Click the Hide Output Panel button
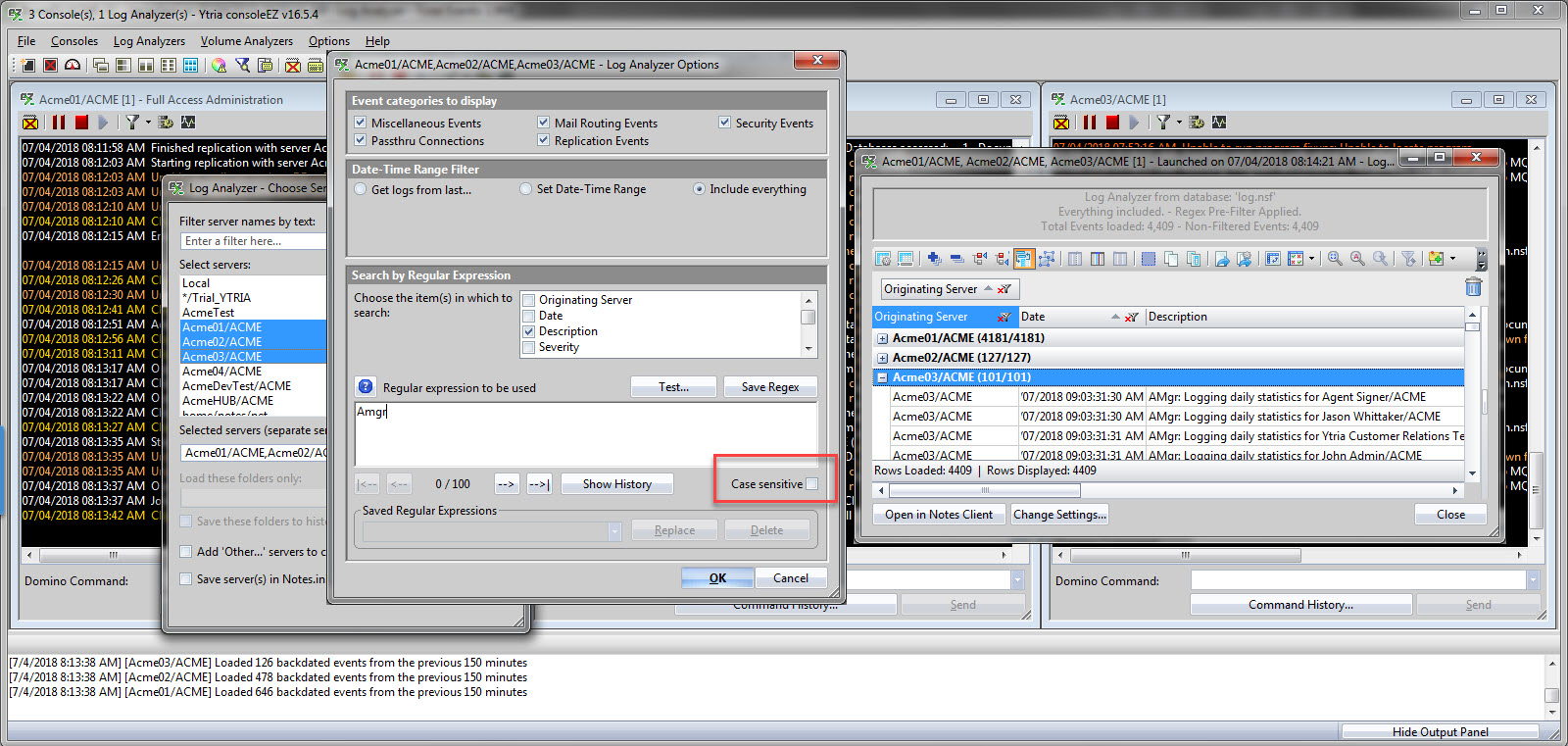This screenshot has height=746, width=1568. pos(1440,732)
